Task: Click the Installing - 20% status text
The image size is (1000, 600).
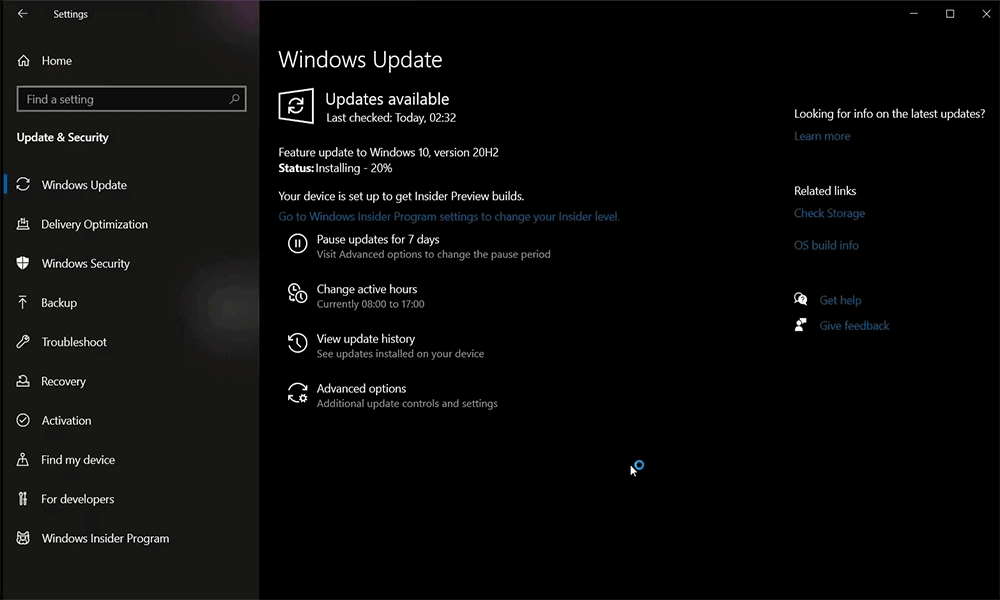Action: coord(354,168)
